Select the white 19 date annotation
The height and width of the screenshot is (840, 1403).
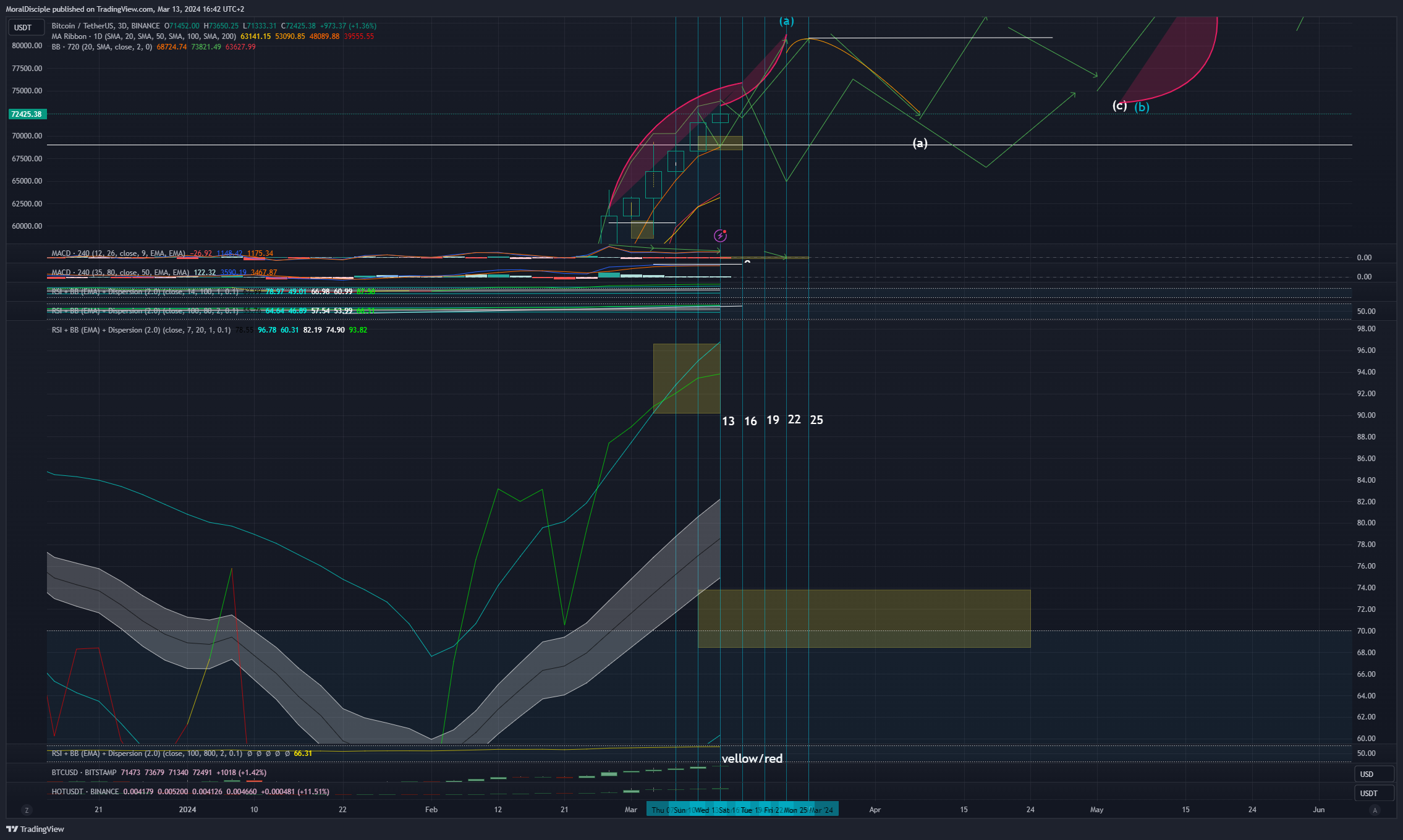(773, 420)
